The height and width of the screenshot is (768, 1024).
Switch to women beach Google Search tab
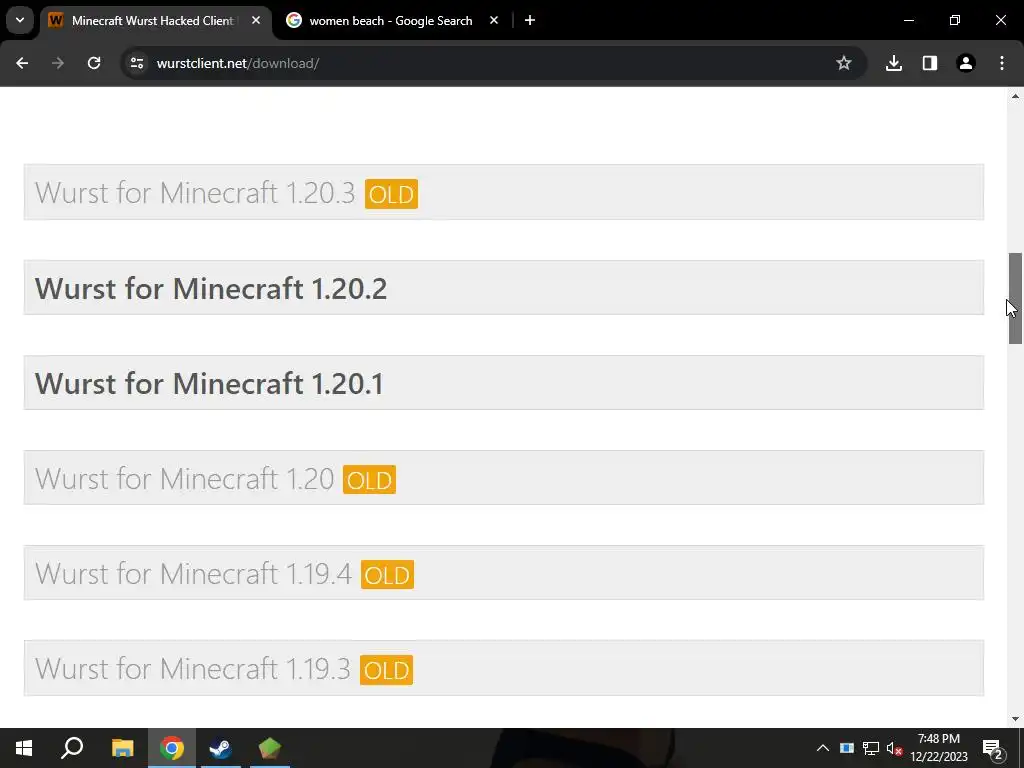pos(391,21)
